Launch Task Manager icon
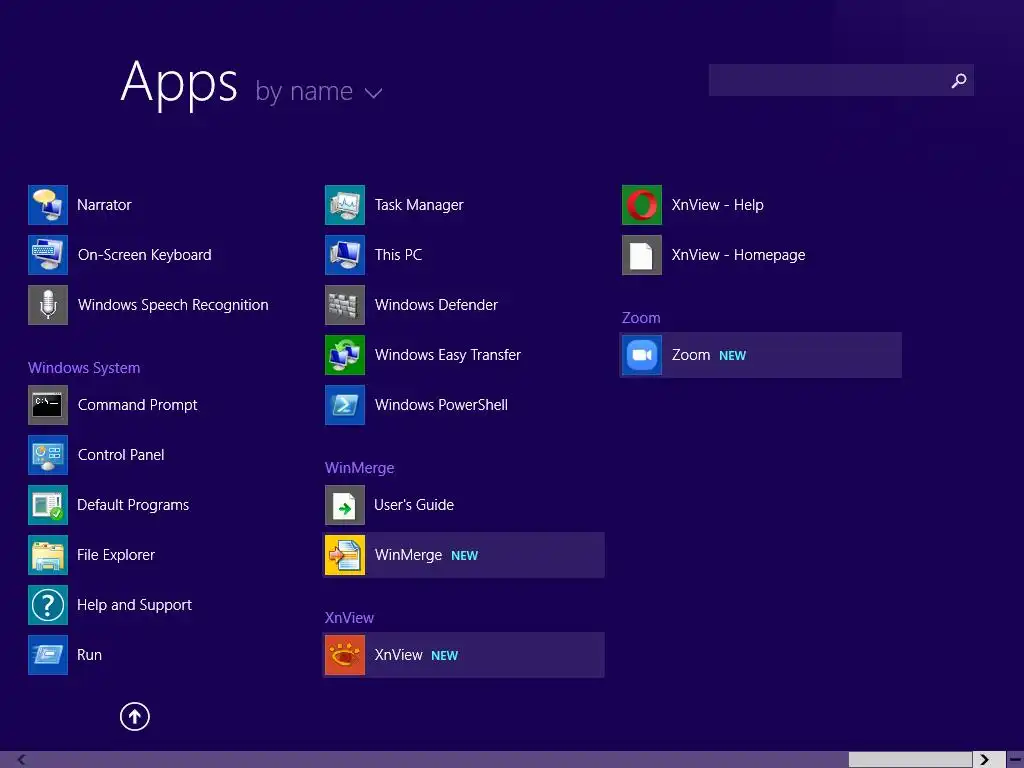The height and width of the screenshot is (768, 1024). pyautogui.click(x=345, y=205)
